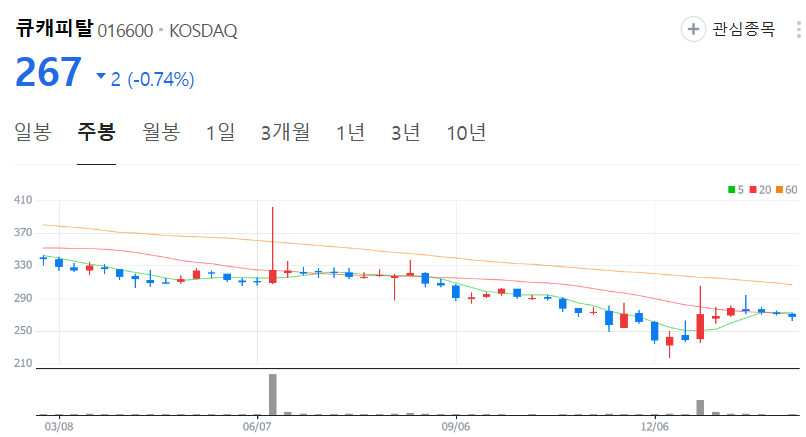Open the vertical dots more menu
Viewport: 806px width, 437px height.
(798, 29)
